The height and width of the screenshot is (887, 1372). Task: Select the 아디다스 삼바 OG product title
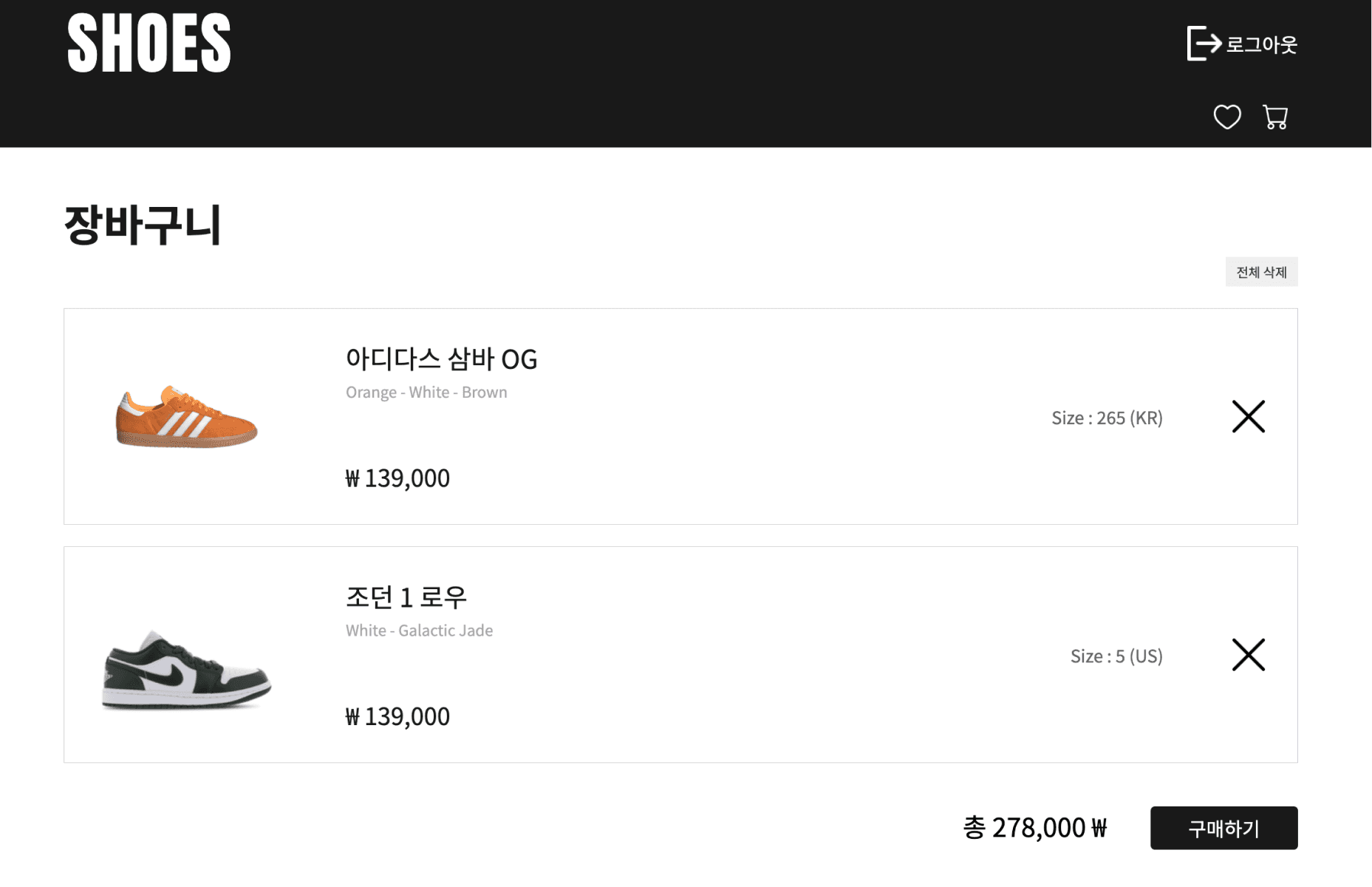pos(441,359)
